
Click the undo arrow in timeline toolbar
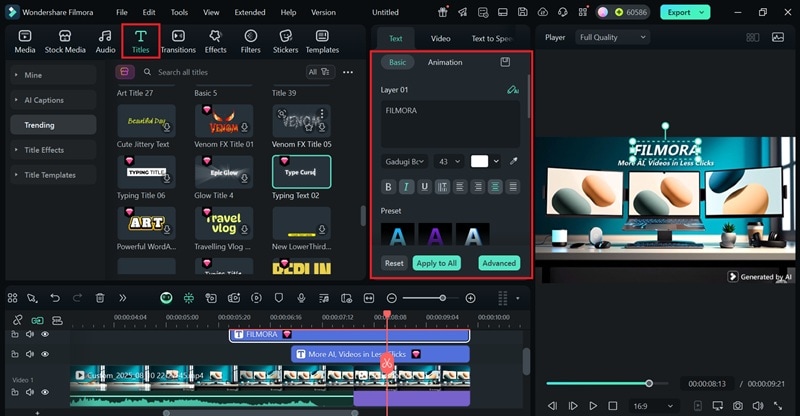coord(55,298)
